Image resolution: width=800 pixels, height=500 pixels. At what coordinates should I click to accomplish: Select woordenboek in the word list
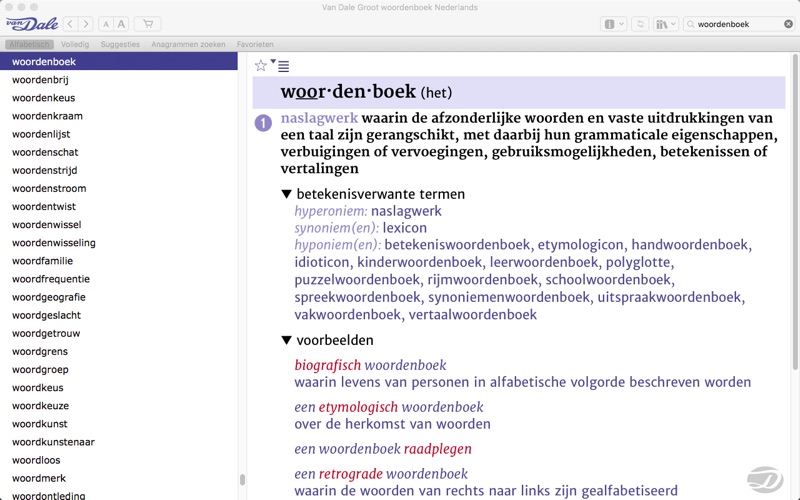pyautogui.click(x=118, y=61)
